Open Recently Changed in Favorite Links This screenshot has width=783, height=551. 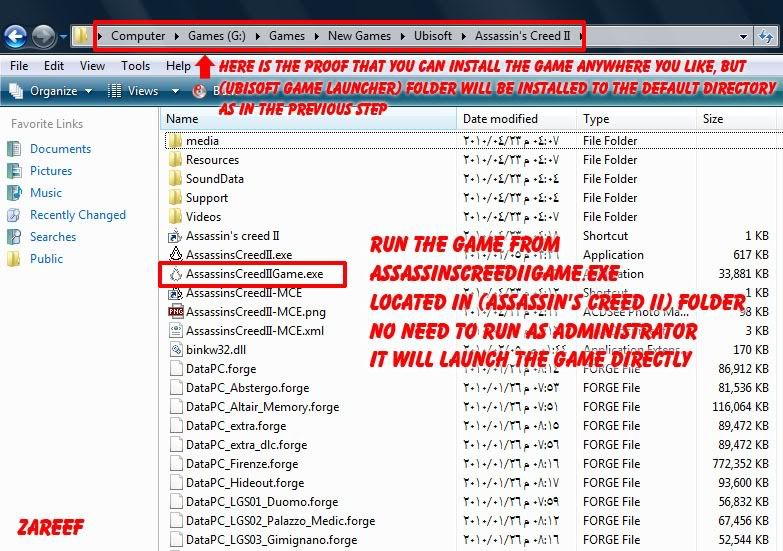click(78, 215)
